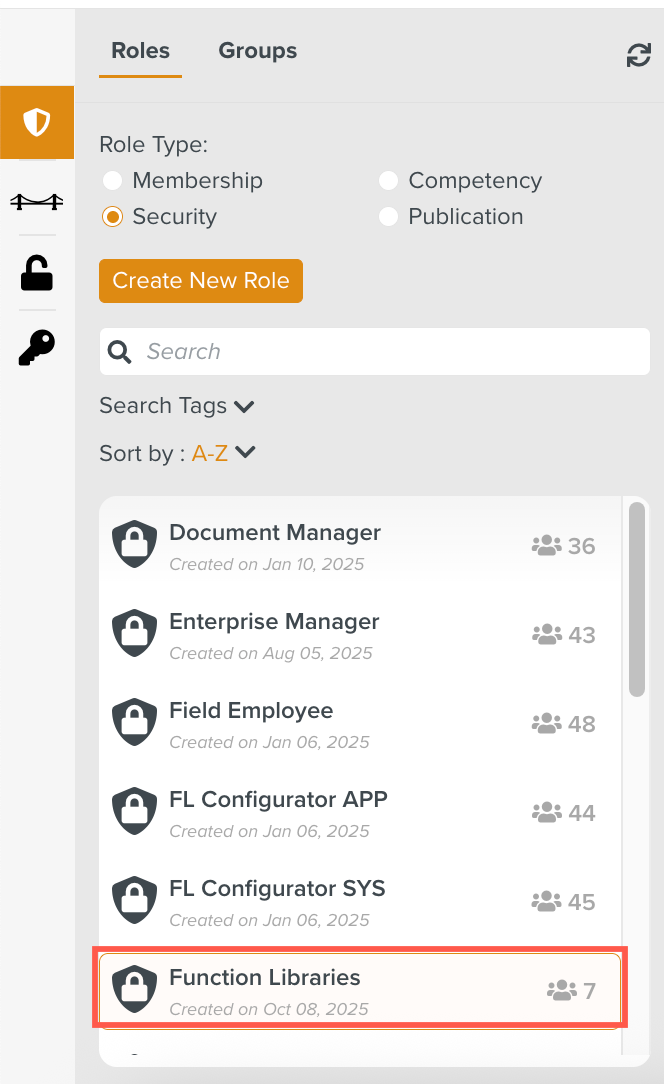Image resolution: width=664 pixels, height=1084 pixels.
Task: Click members icon for FL Configurator APP
Action: click(546, 812)
